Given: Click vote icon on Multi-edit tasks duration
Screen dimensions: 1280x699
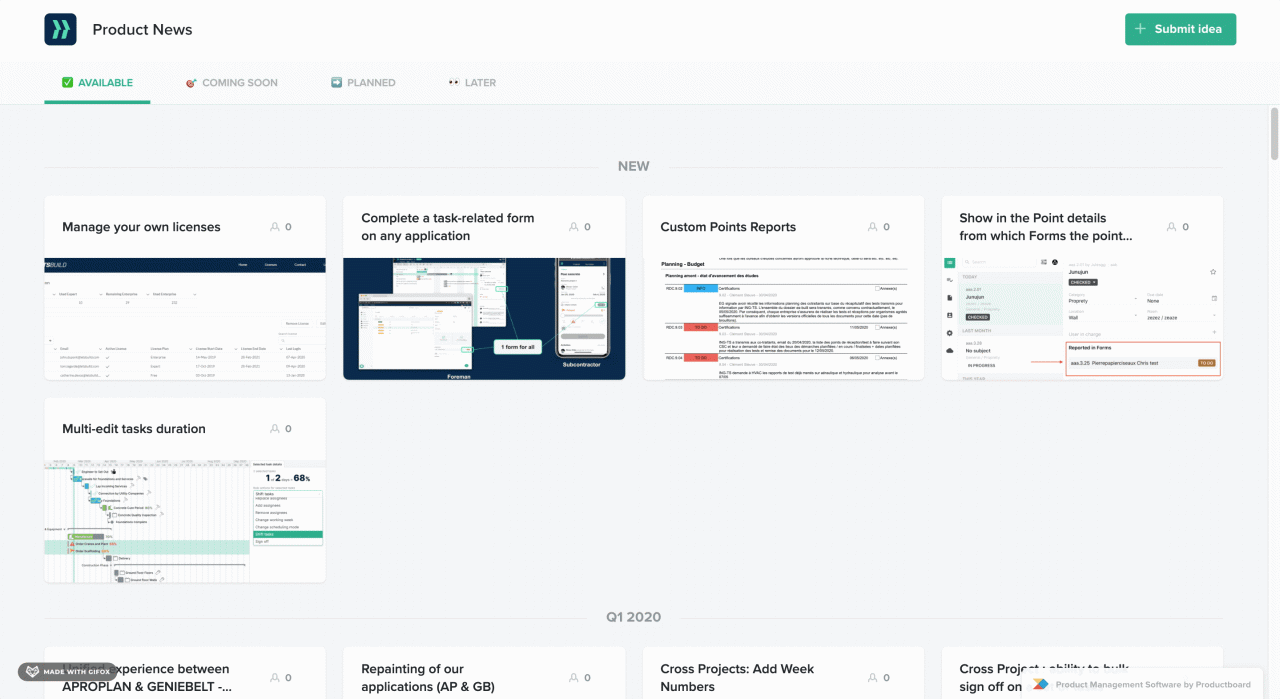Looking at the screenshot, I should [x=275, y=429].
